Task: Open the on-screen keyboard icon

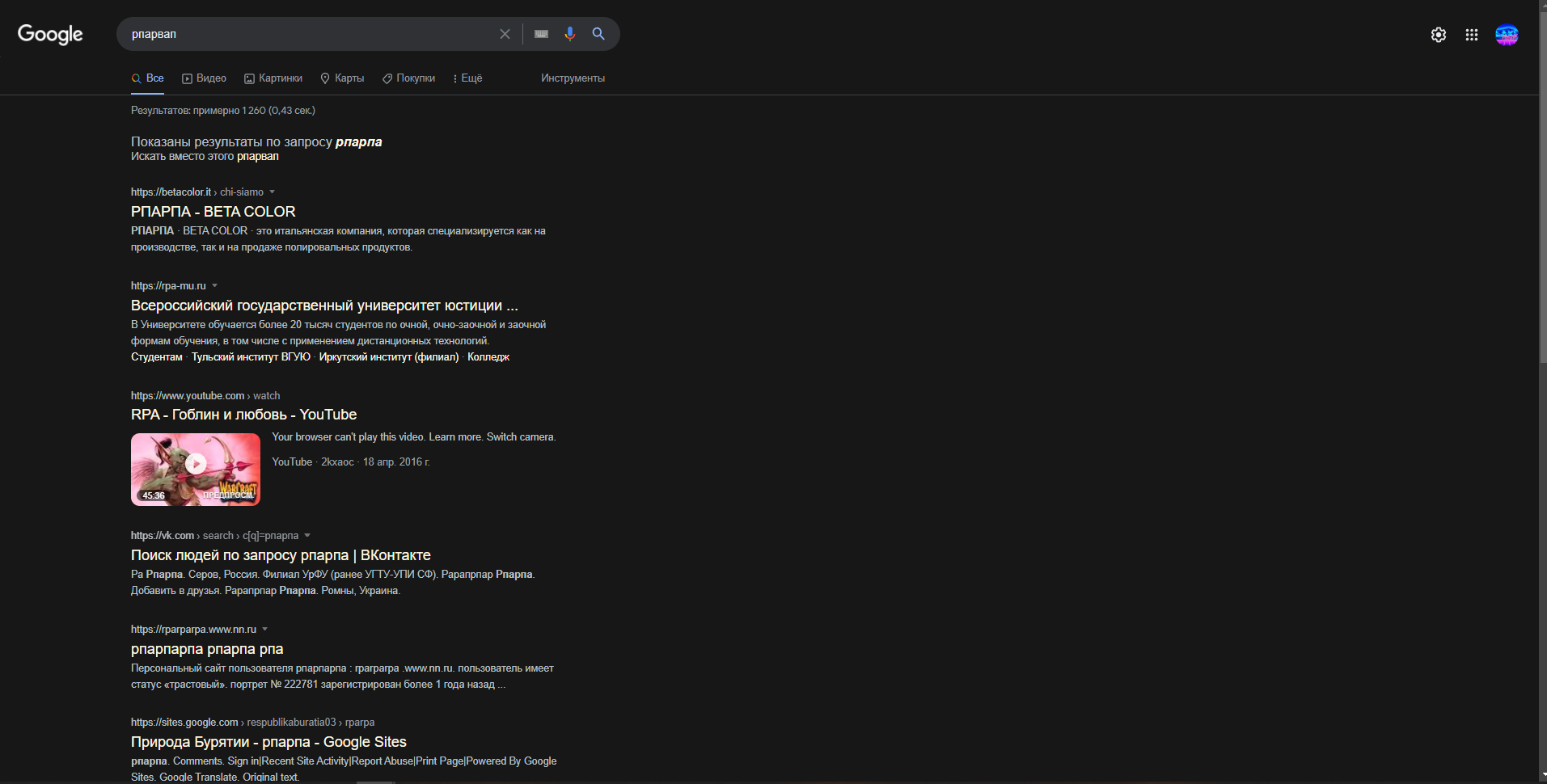Action: [x=542, y=34]
